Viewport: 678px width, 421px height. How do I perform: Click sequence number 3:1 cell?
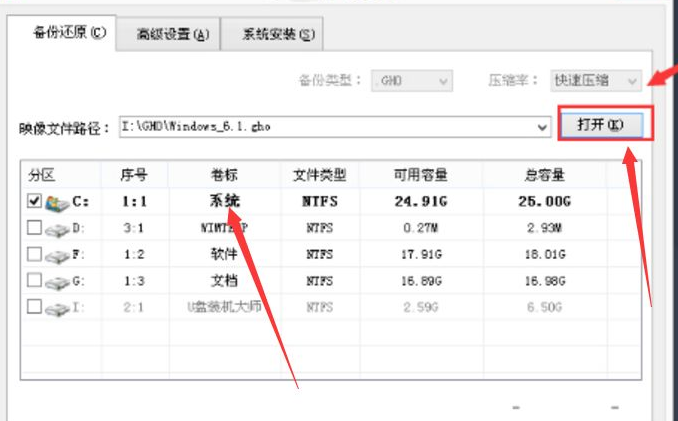pyautogui.click(x=134, y=228)
